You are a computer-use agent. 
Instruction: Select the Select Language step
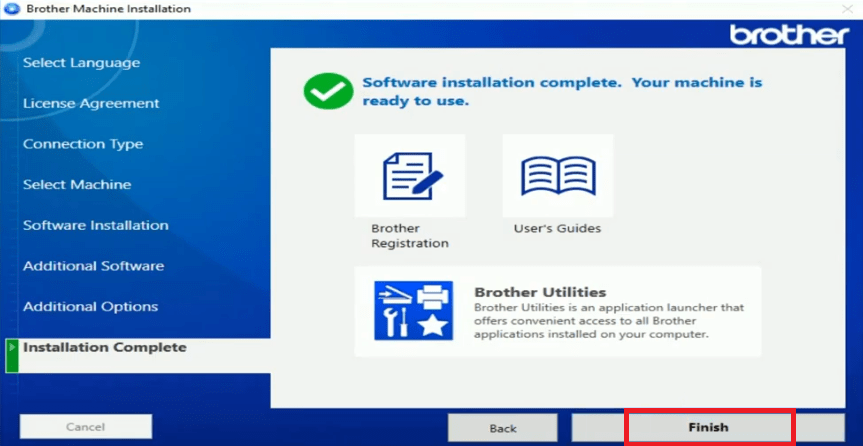tap(81, 63)
